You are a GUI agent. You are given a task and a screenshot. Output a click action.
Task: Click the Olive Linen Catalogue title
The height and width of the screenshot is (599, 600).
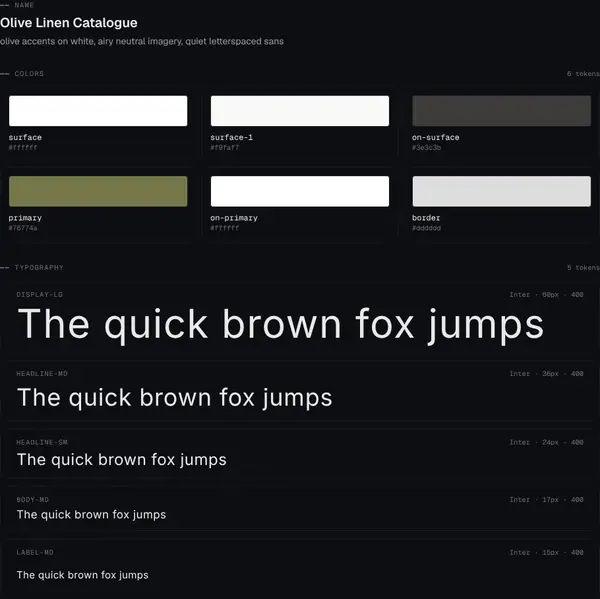[x=68, y=23]
